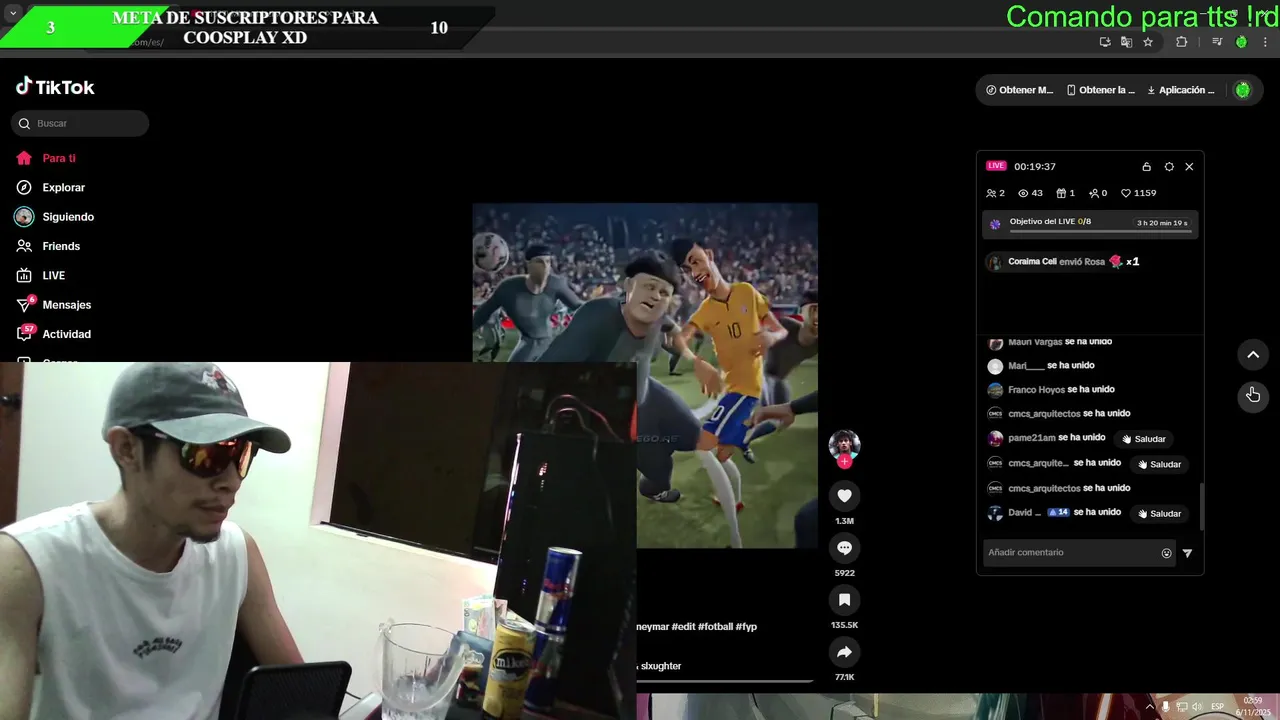Share the video using arrow icon
1280x720 pixels.
click(x=844, y=652)
